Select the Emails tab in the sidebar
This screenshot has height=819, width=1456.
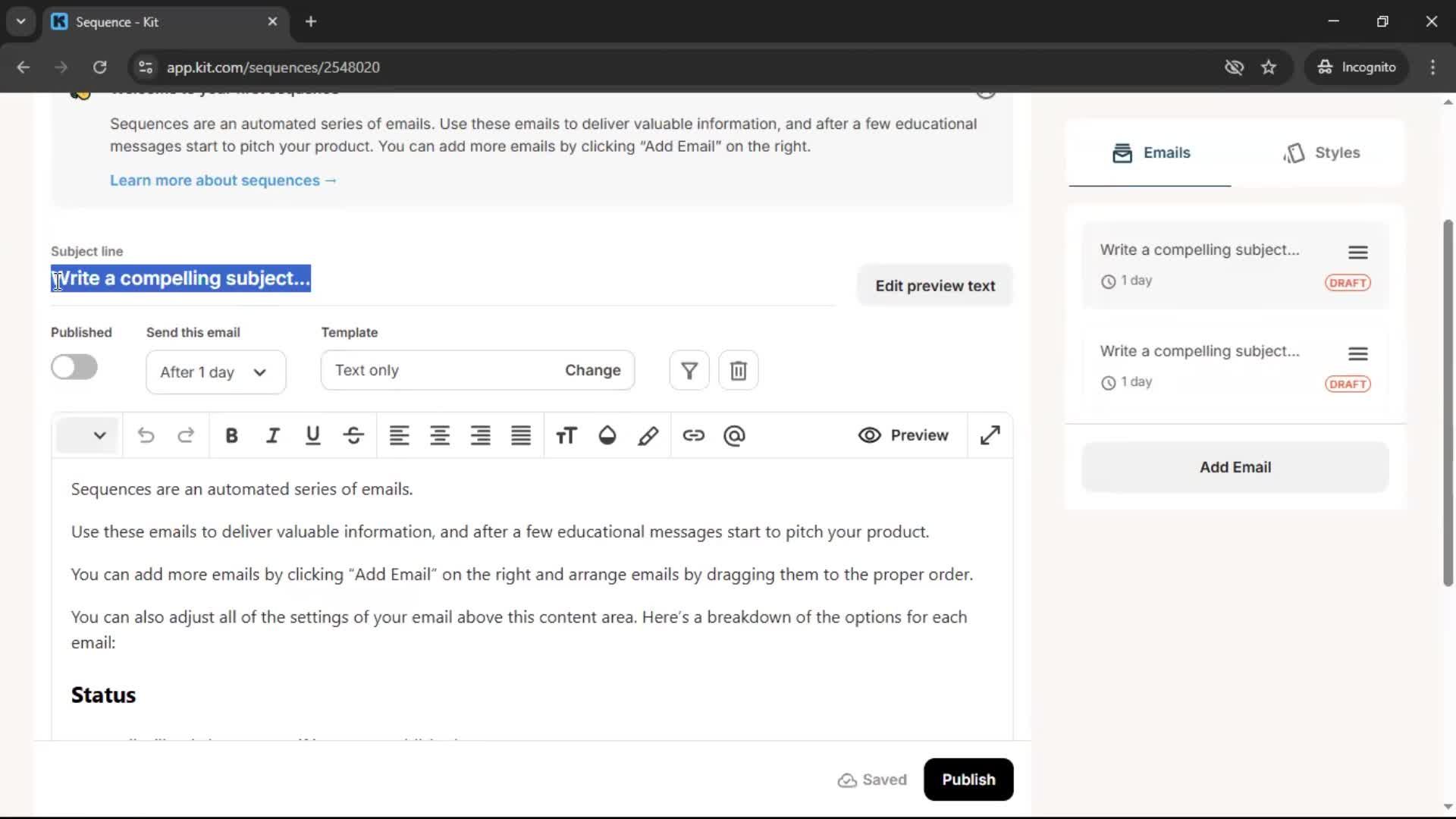[x=1150, y=152]
